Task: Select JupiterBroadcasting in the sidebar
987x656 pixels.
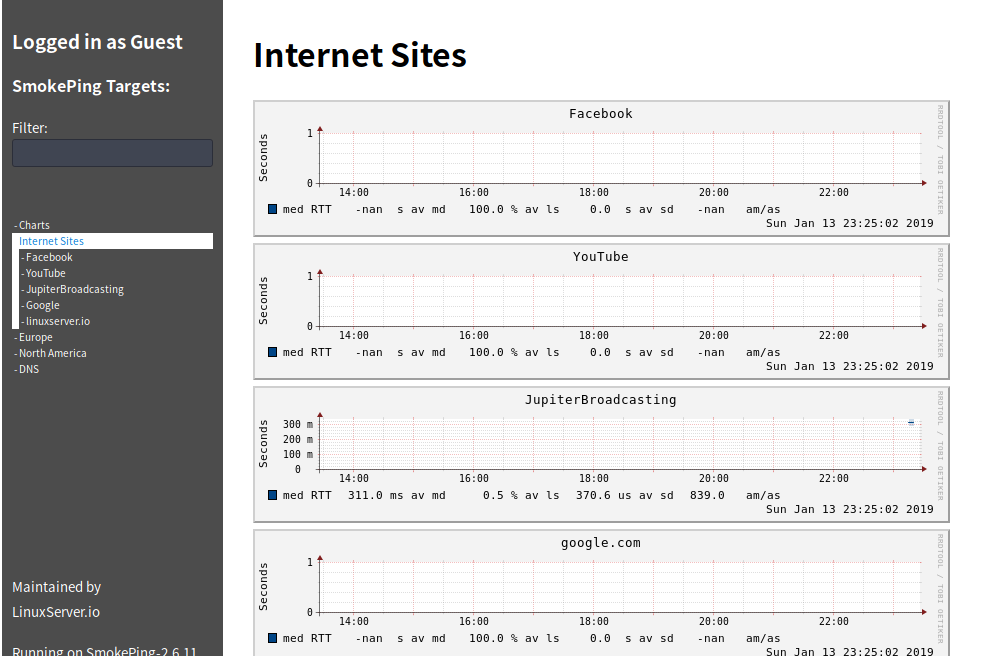Action: point(71,288)
